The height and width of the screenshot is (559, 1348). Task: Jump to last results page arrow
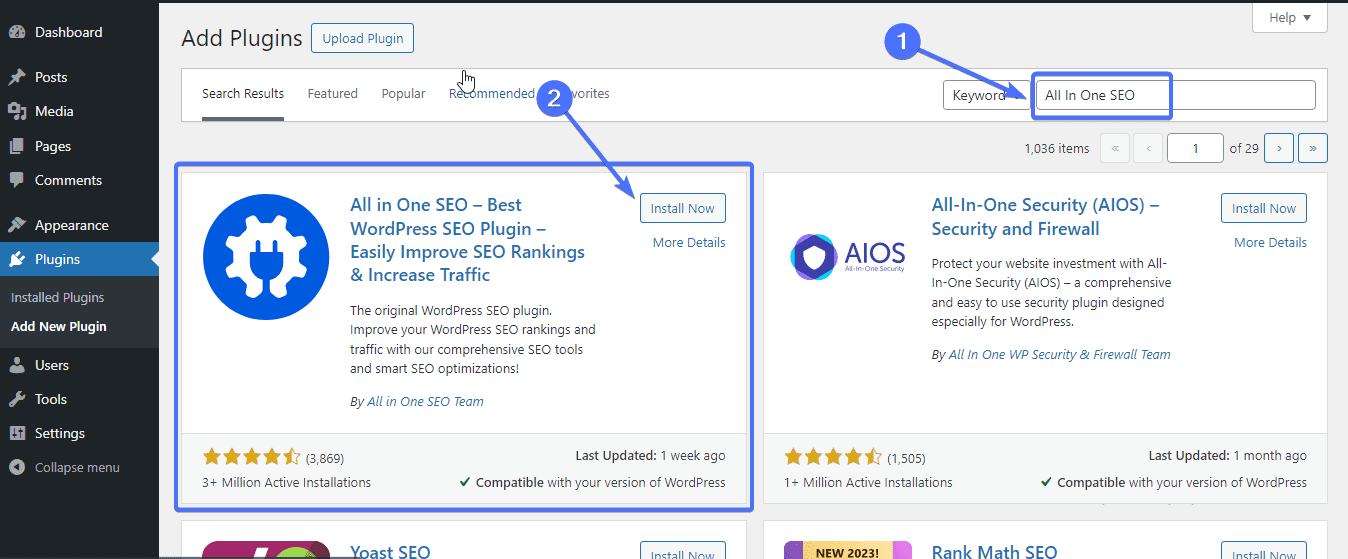pyautogui.click(x=1313, y=148)
